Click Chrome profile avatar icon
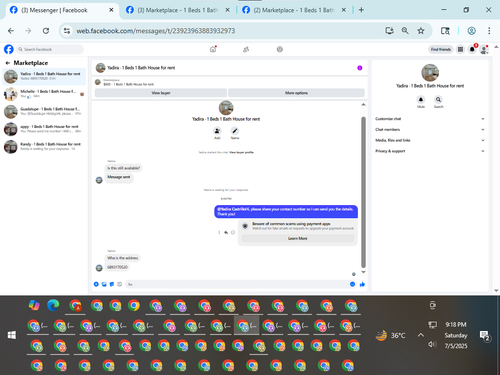 click(471, 31)
